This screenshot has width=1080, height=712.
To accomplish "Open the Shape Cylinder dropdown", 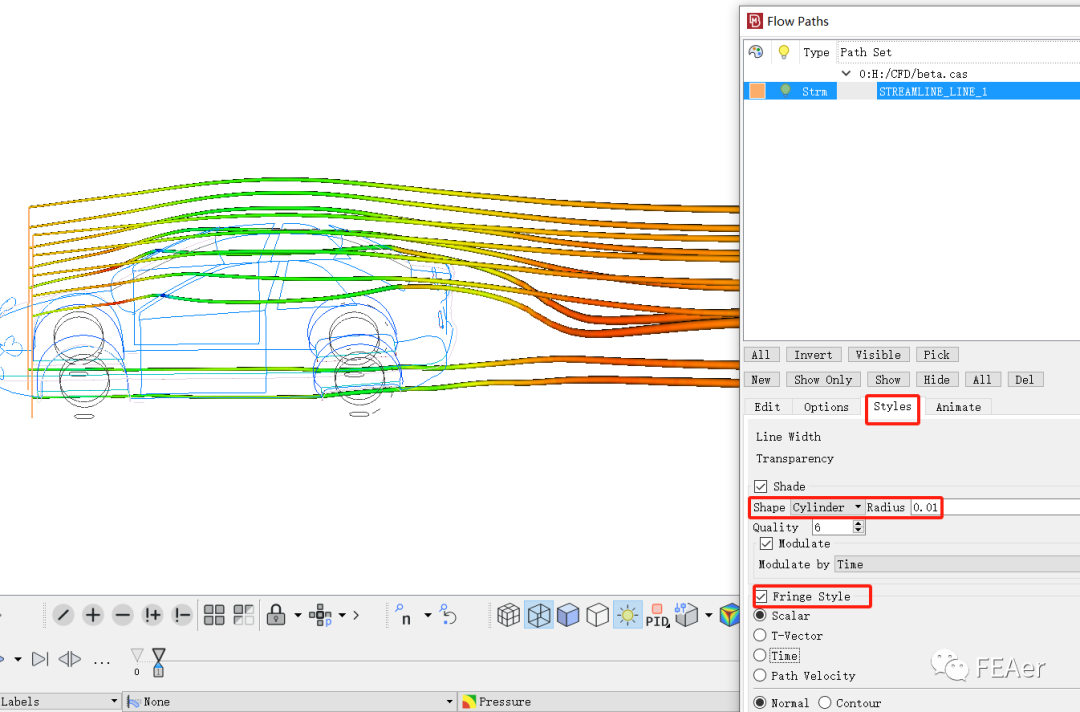I will 827,508.
